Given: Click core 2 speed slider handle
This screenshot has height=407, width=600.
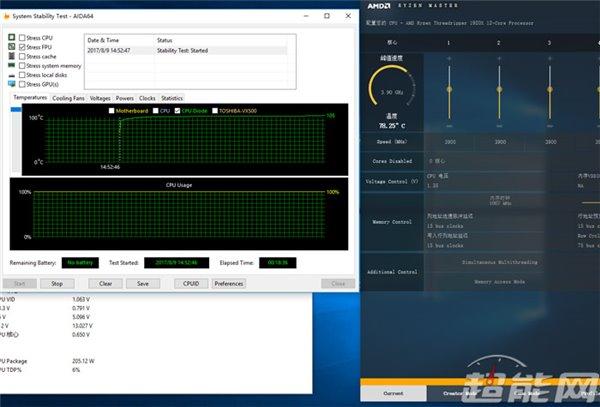Looking at the screenshot, I should [x=499, y=89].
